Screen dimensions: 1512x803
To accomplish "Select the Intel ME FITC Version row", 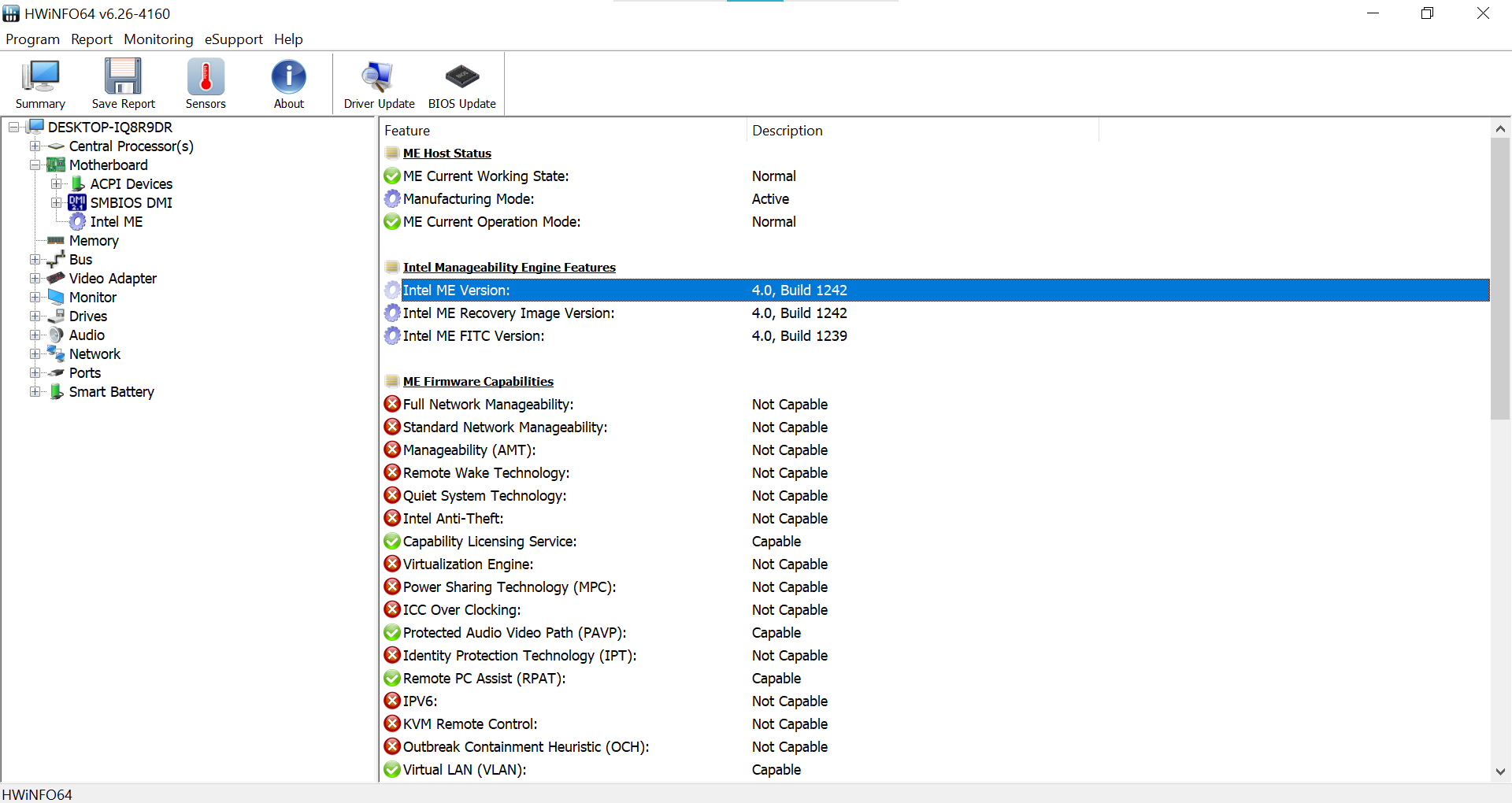I will click(936, 336).
